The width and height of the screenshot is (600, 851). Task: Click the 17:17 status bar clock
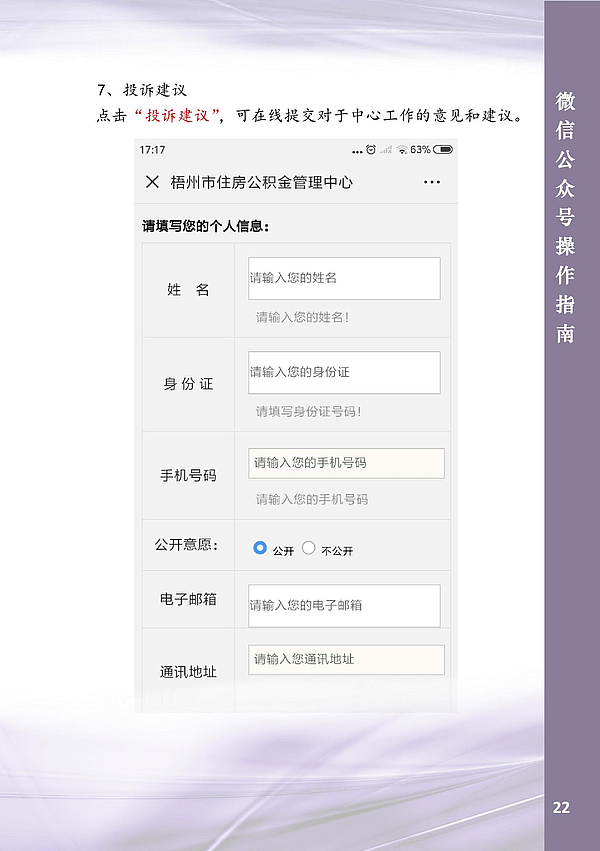pos(153,150)
